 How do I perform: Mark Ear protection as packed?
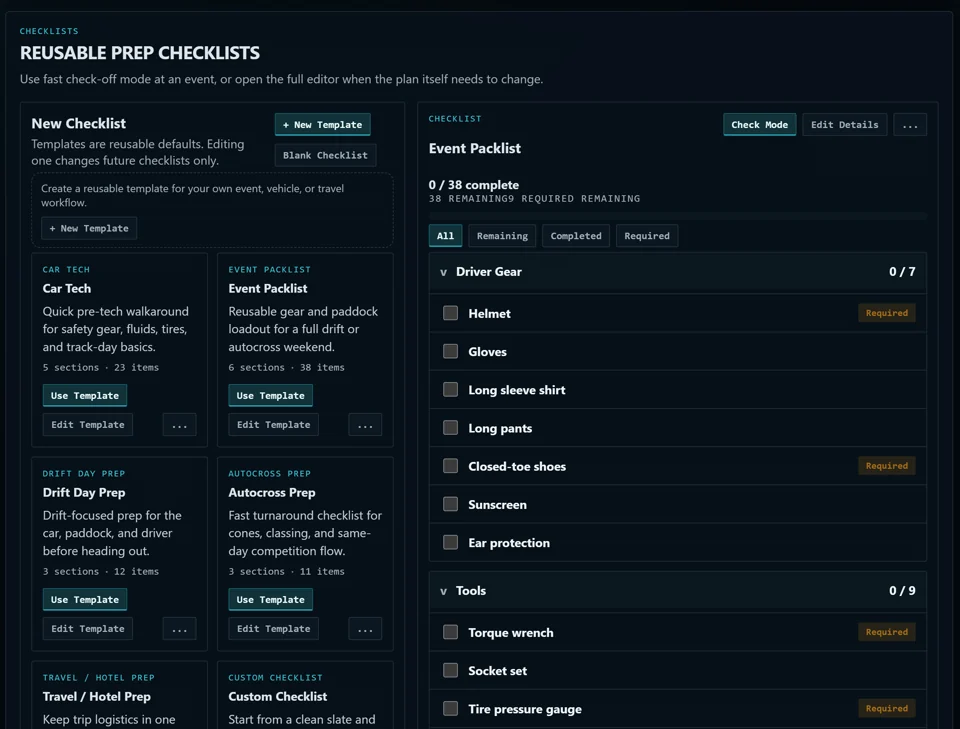451,542
